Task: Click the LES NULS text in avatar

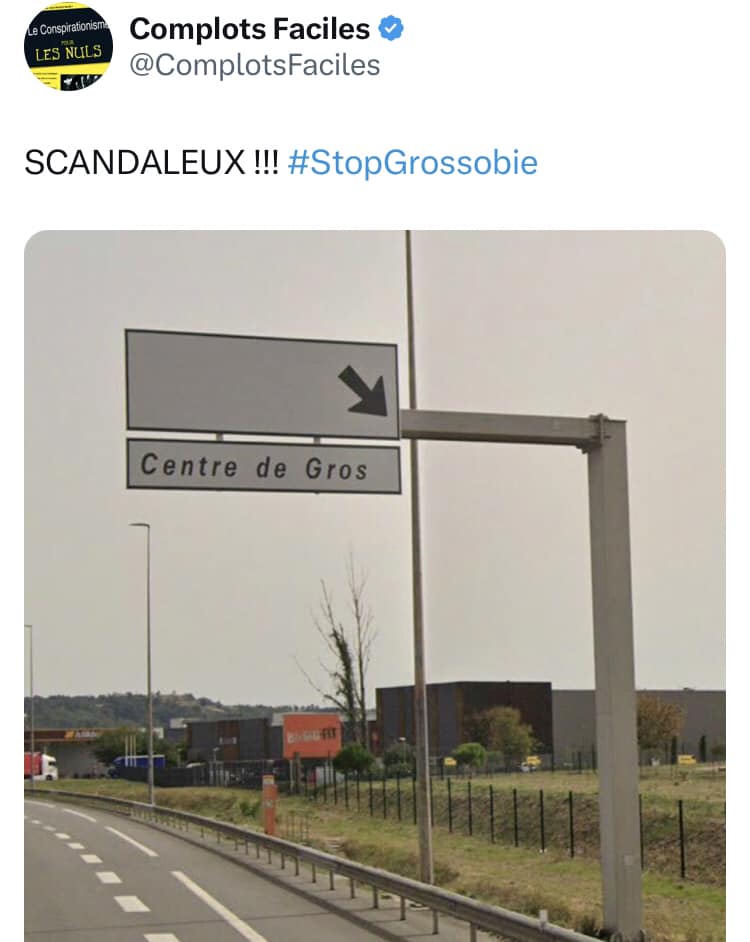Action: (x=68, y=53)
